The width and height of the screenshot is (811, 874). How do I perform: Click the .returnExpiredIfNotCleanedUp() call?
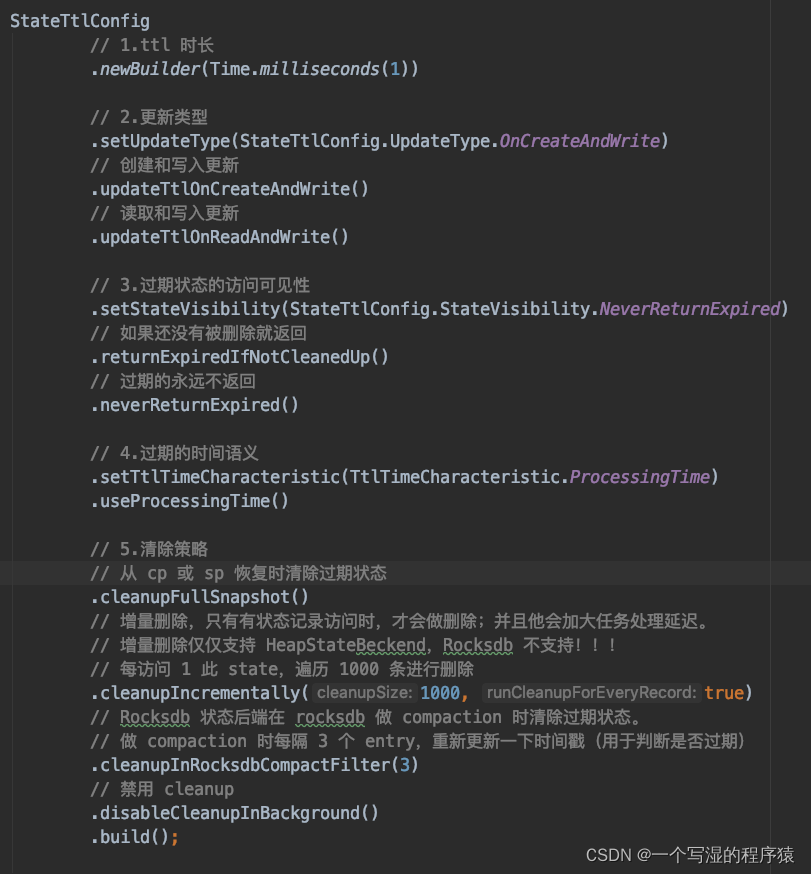coord(240,357)
